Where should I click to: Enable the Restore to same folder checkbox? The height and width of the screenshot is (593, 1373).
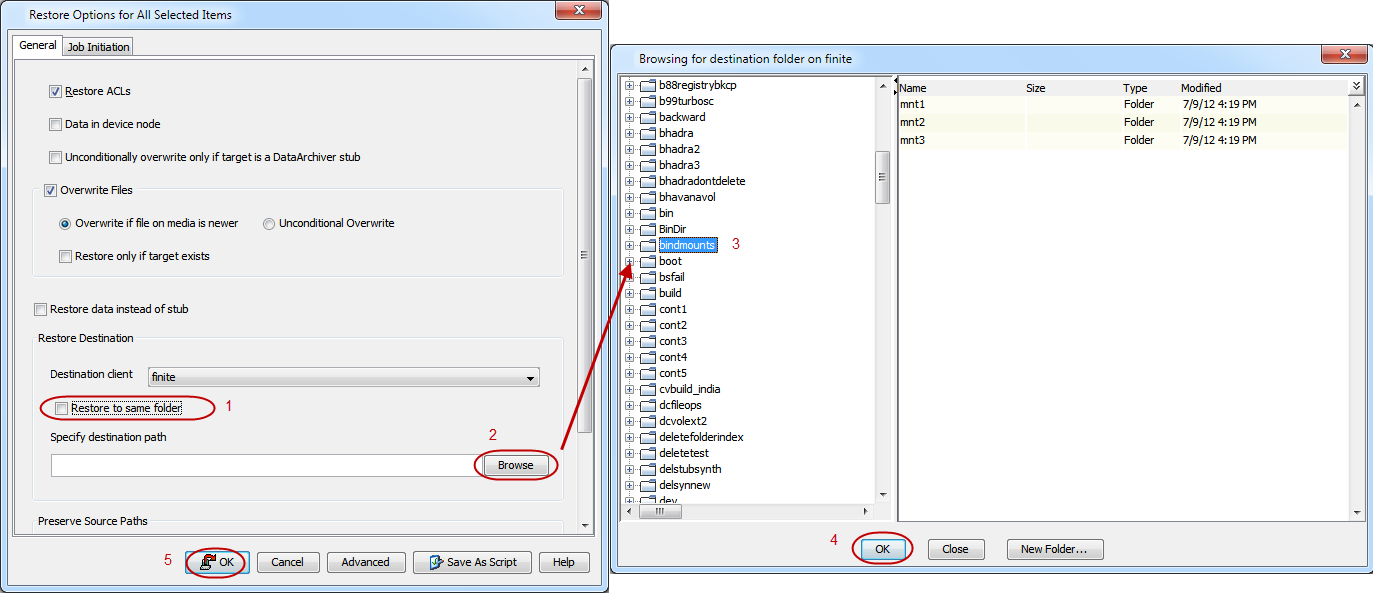[x=63, y=408]
